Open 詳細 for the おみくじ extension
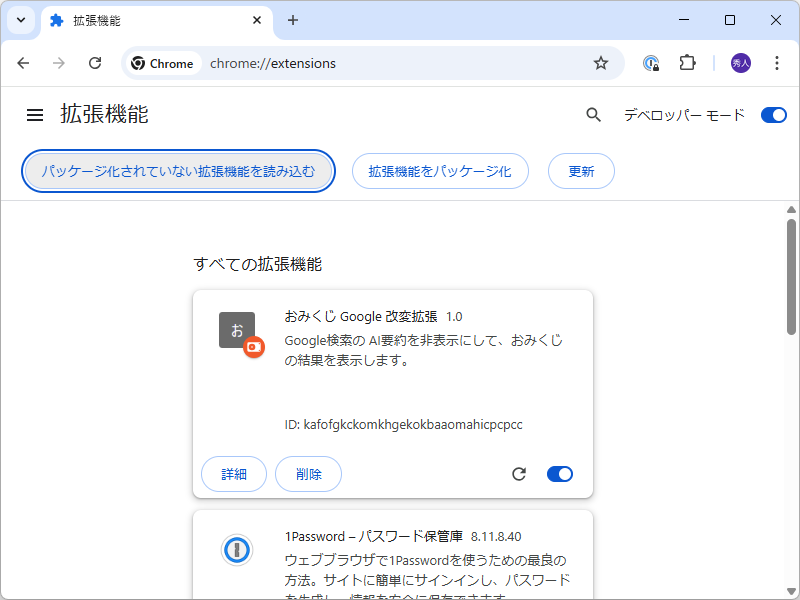The width and height of the screenshot is (800, 600). 234,474
